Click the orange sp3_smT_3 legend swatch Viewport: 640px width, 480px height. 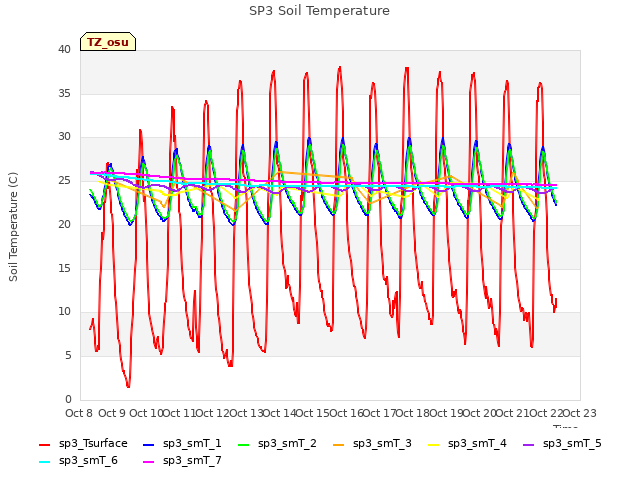tap(339, 444)
